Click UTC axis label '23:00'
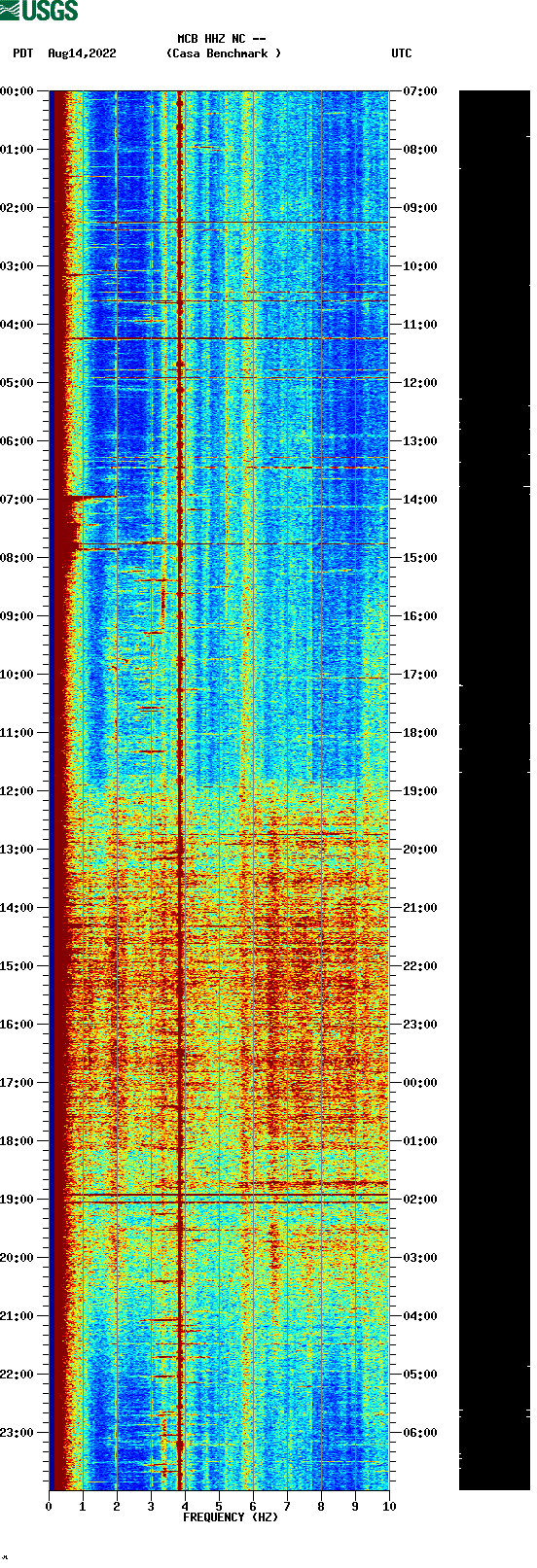This screenshot has height=1568, width=537. click(x=420, y=1025)
